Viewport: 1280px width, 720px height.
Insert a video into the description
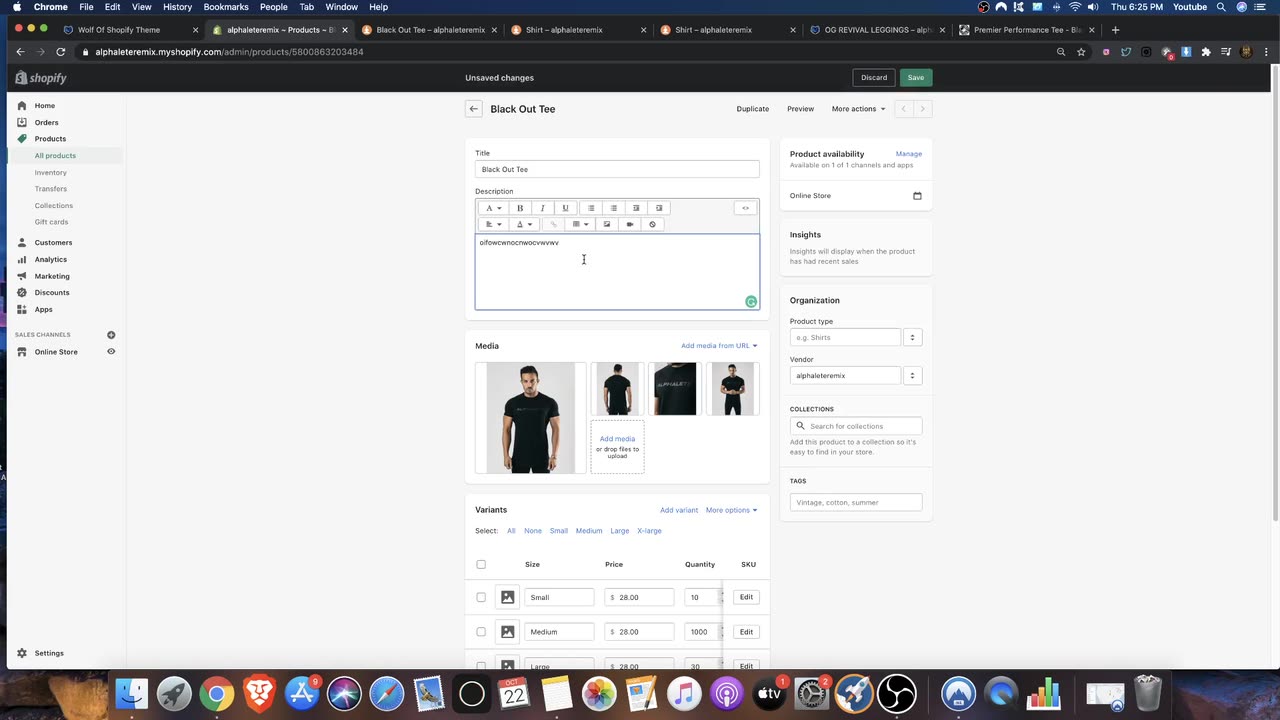point(630,224)
